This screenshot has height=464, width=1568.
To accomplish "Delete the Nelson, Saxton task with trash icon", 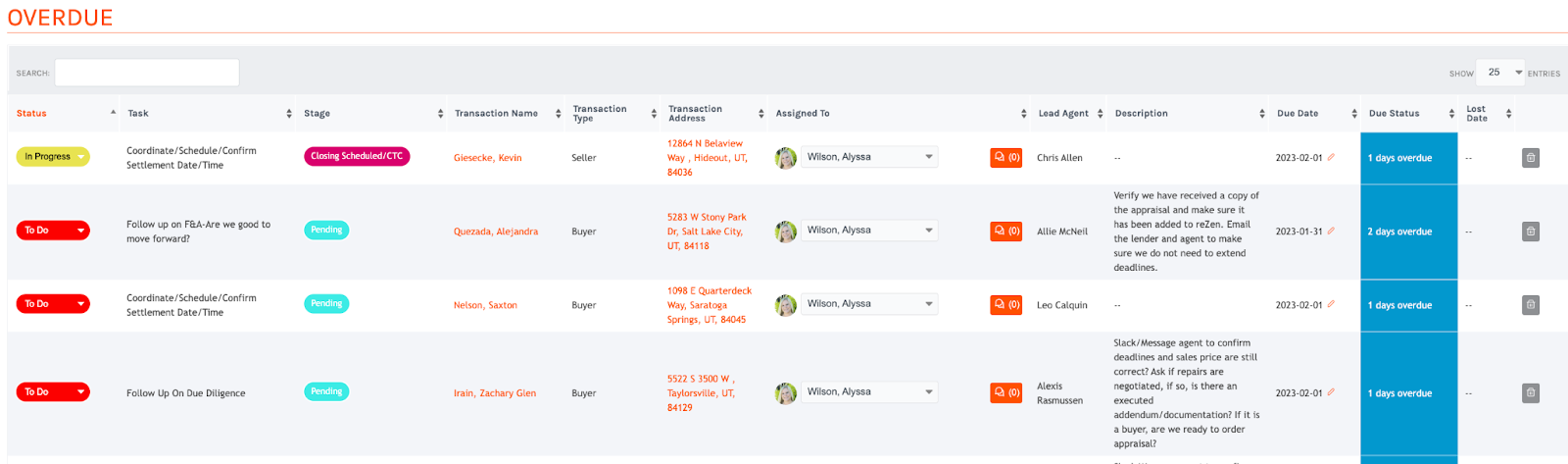I will coord(1530,305).
